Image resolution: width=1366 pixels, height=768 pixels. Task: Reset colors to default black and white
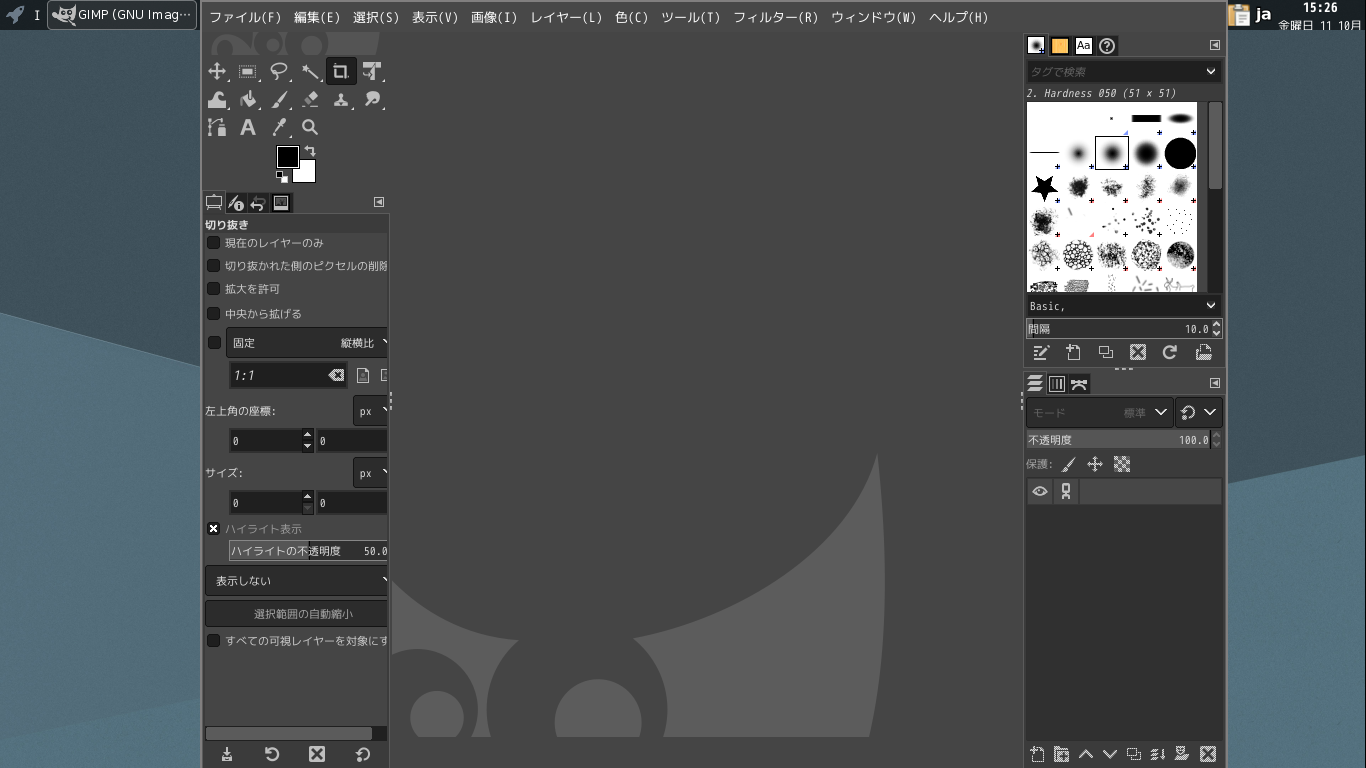[281, 177]
